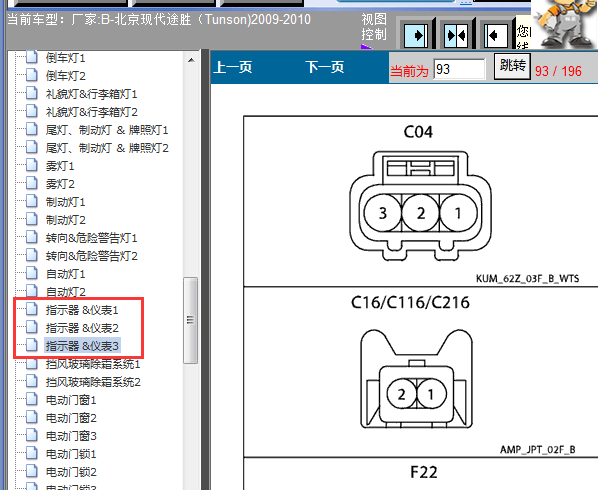Open 电动门锁2 diagram
The width and height of the screenshot is (598, 490).
pyautogui.click(x=71, y=472)
